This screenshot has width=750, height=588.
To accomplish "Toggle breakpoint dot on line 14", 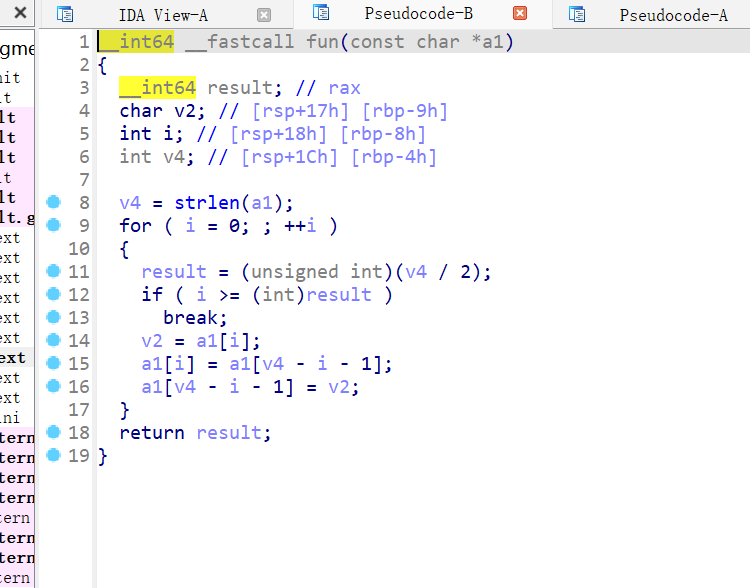I will pyautogui.click(x=54, y=340).
